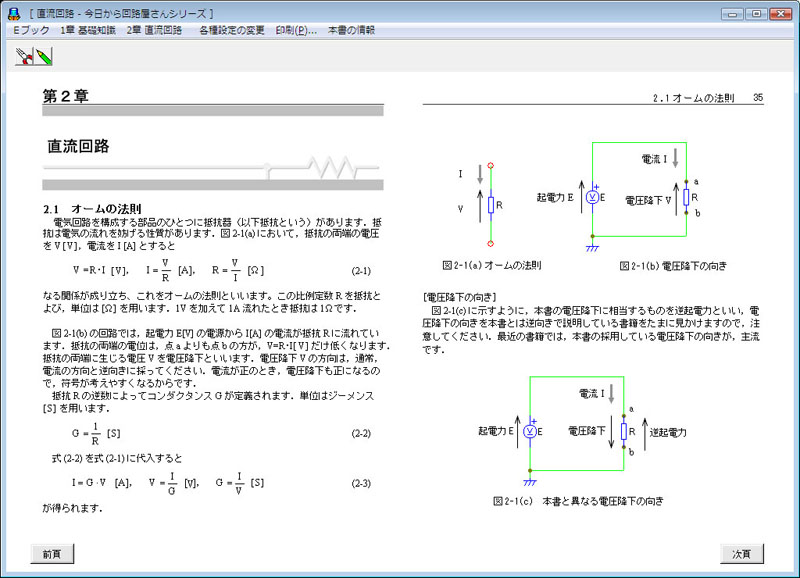Click the formula V = R·I [V]
This screenshot has width=800, height=578.
pyautogui.click(x=101, y=270)
